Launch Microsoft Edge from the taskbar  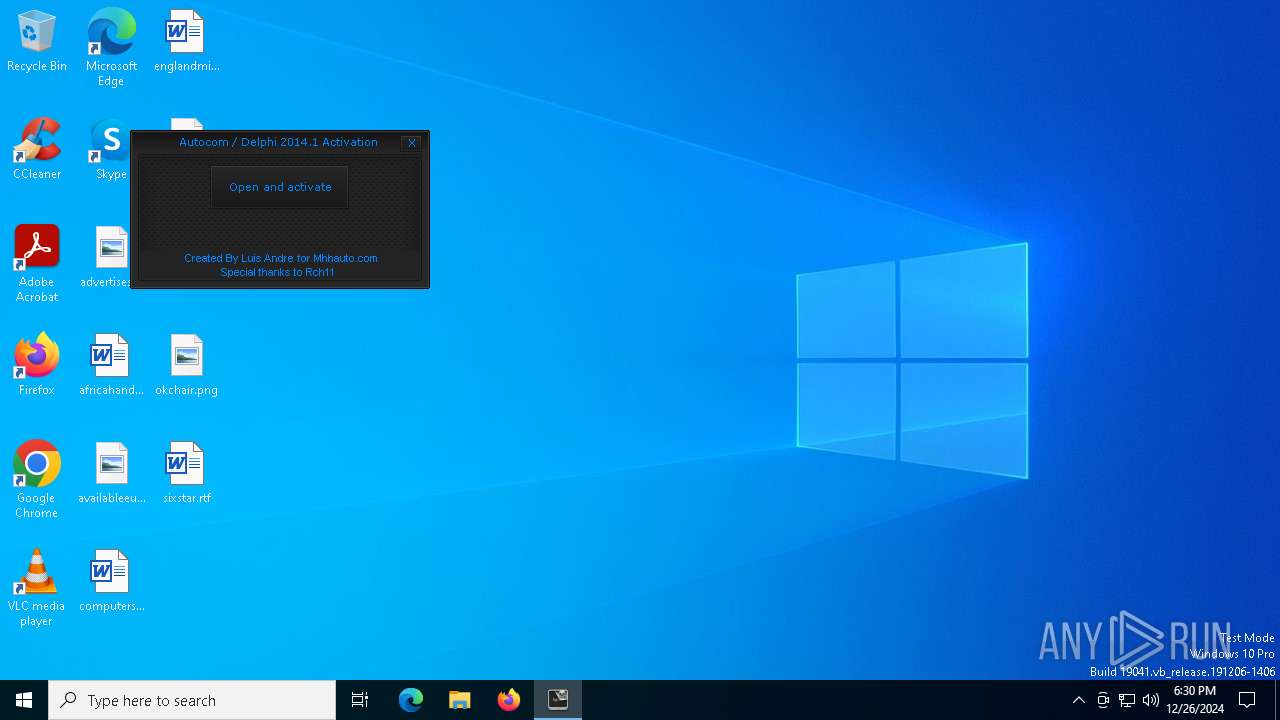tap(411, 700)
